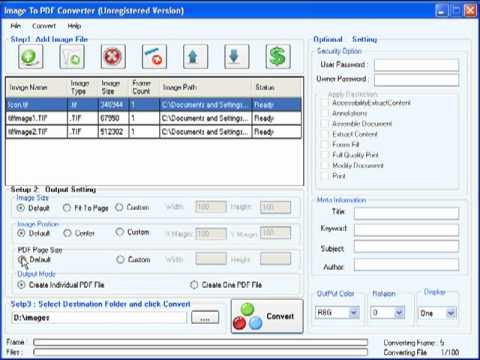
Task: Toggle the Extract Content checkbox
Action: click(x=325, y=134)
